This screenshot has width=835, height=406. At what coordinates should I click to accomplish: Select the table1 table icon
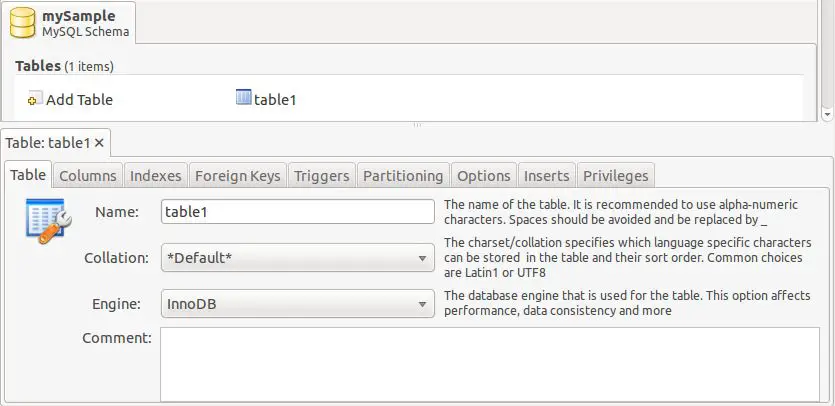tap(243, 98)
